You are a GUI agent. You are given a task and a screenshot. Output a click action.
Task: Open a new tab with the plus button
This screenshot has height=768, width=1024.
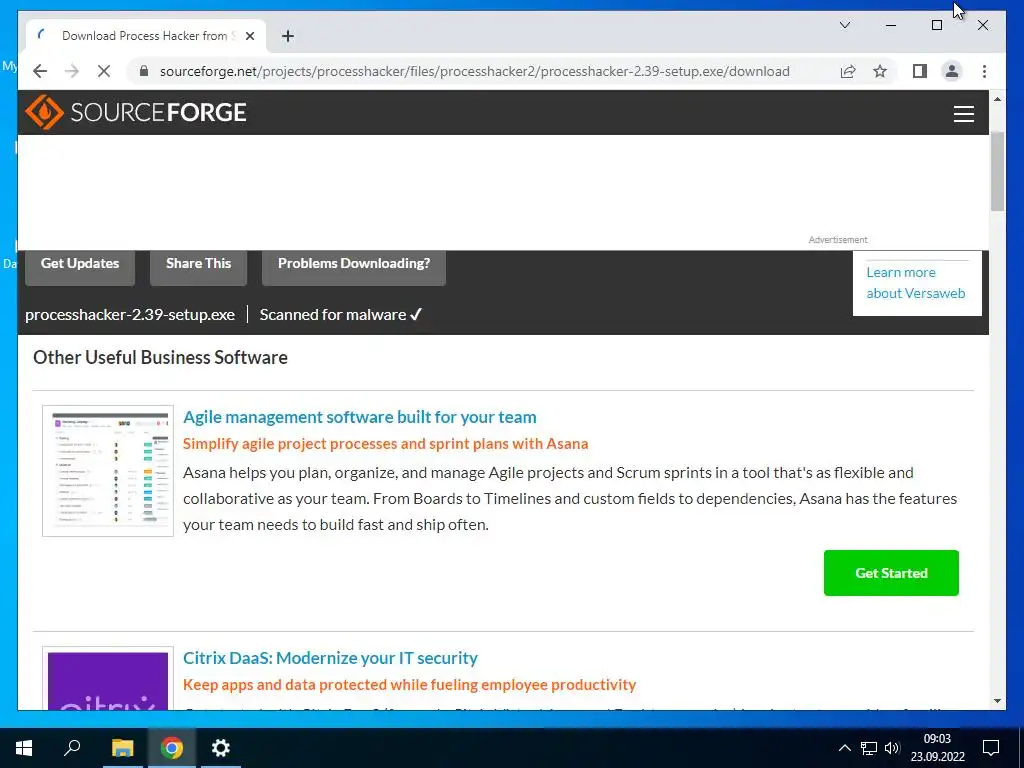[288, 36]
